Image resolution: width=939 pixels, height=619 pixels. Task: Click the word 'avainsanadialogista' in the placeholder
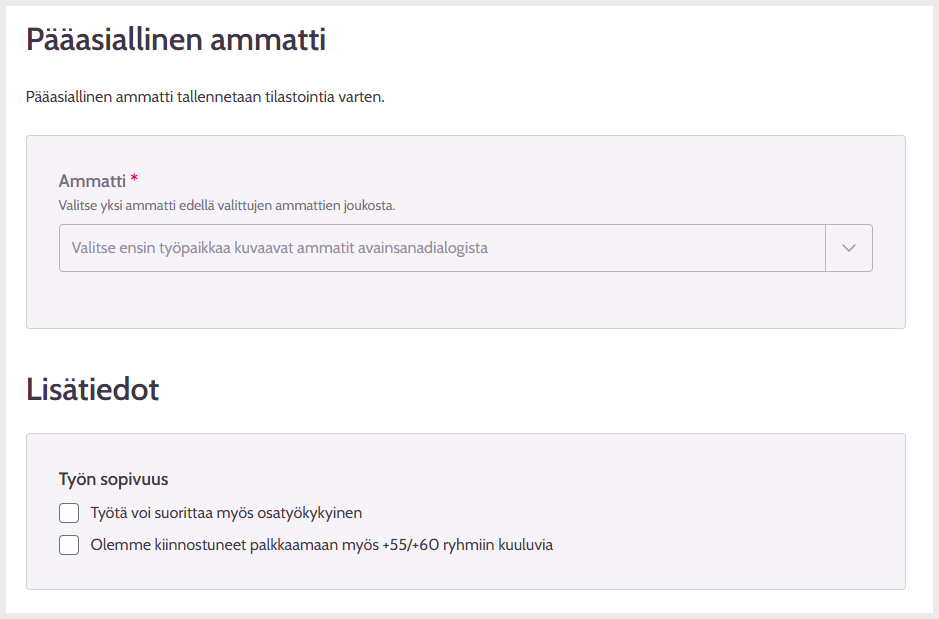pos(422,248)
